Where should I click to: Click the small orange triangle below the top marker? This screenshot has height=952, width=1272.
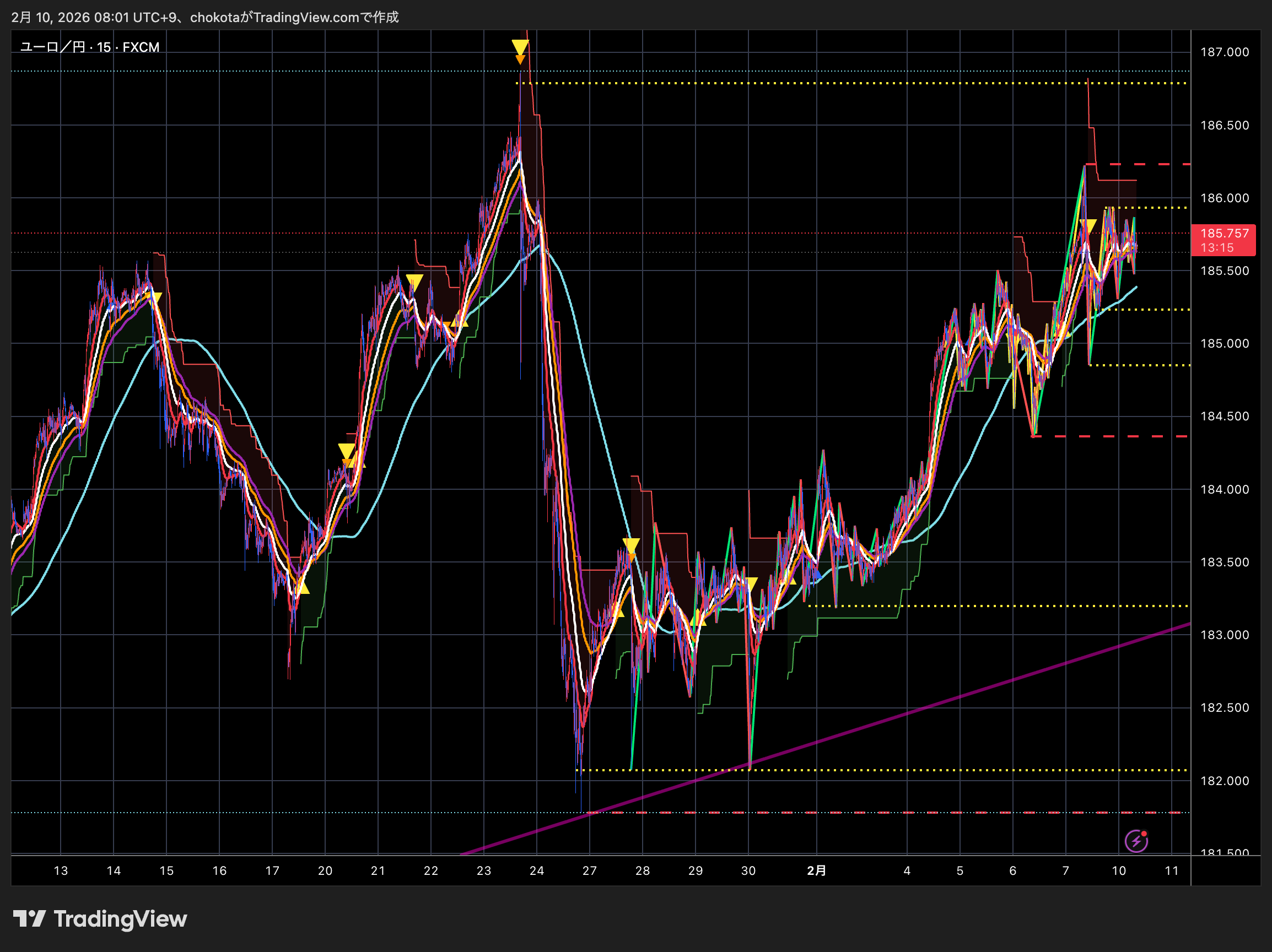(520, 59)
